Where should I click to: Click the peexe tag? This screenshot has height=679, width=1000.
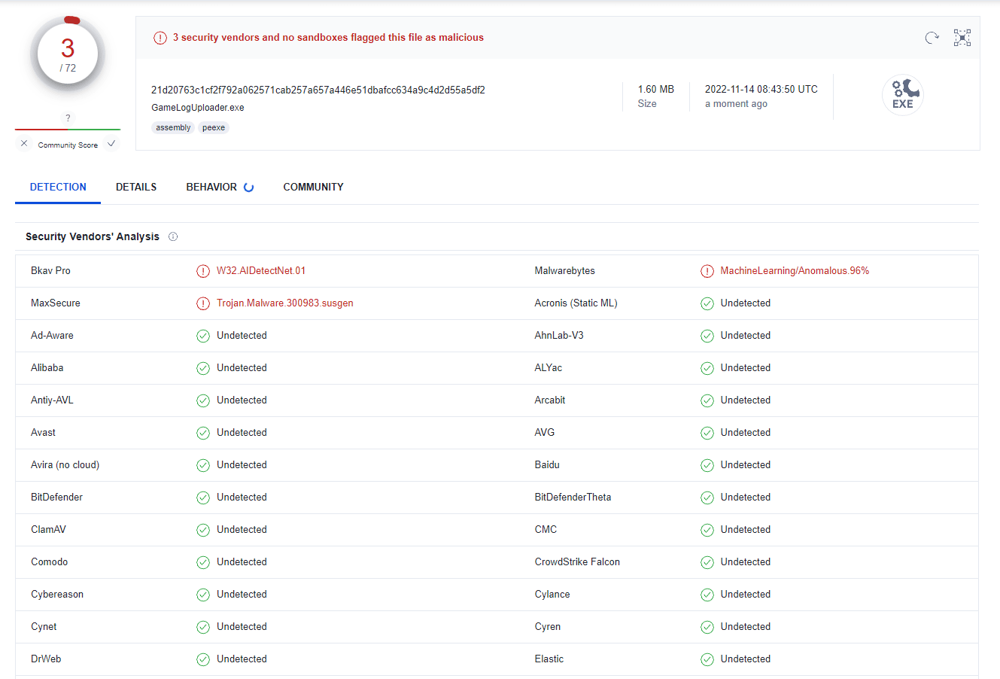213,128
